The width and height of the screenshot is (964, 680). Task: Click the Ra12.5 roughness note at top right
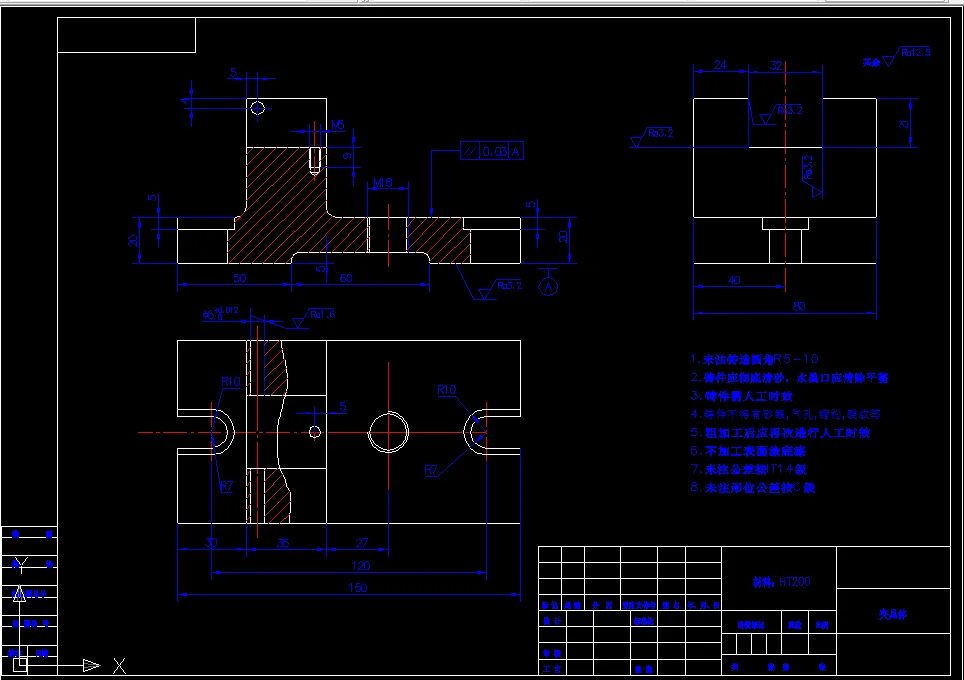pyautogui.click(x=915, y=52)
